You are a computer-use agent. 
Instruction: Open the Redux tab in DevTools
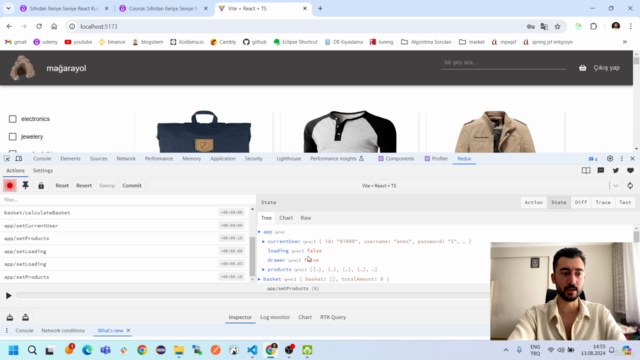(x=464, y=159)
